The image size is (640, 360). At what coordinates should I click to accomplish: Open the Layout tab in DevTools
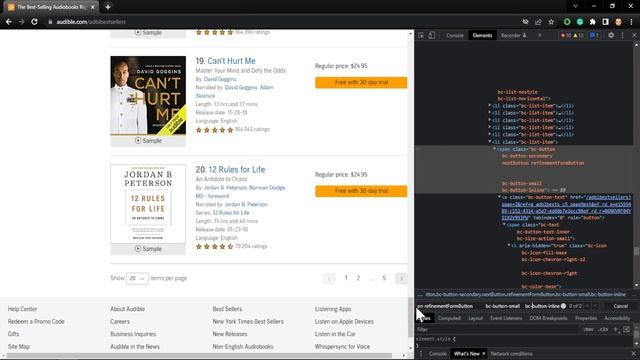pyautogui.click(x=476, y=318)
